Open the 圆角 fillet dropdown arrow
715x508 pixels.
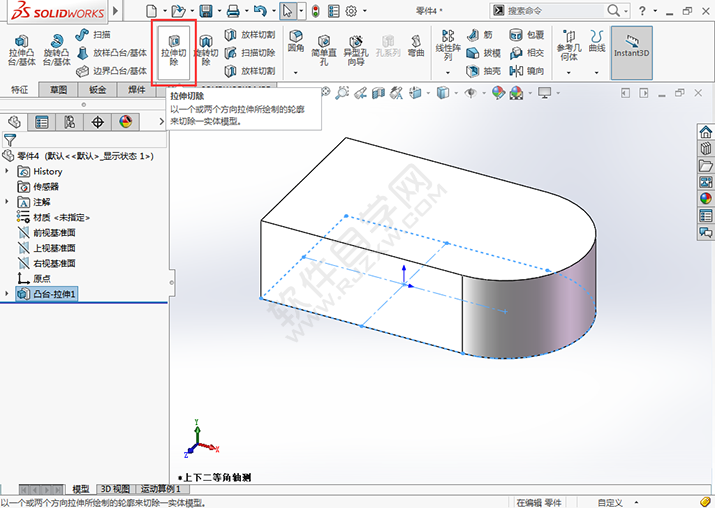click(x=295, y=73)
